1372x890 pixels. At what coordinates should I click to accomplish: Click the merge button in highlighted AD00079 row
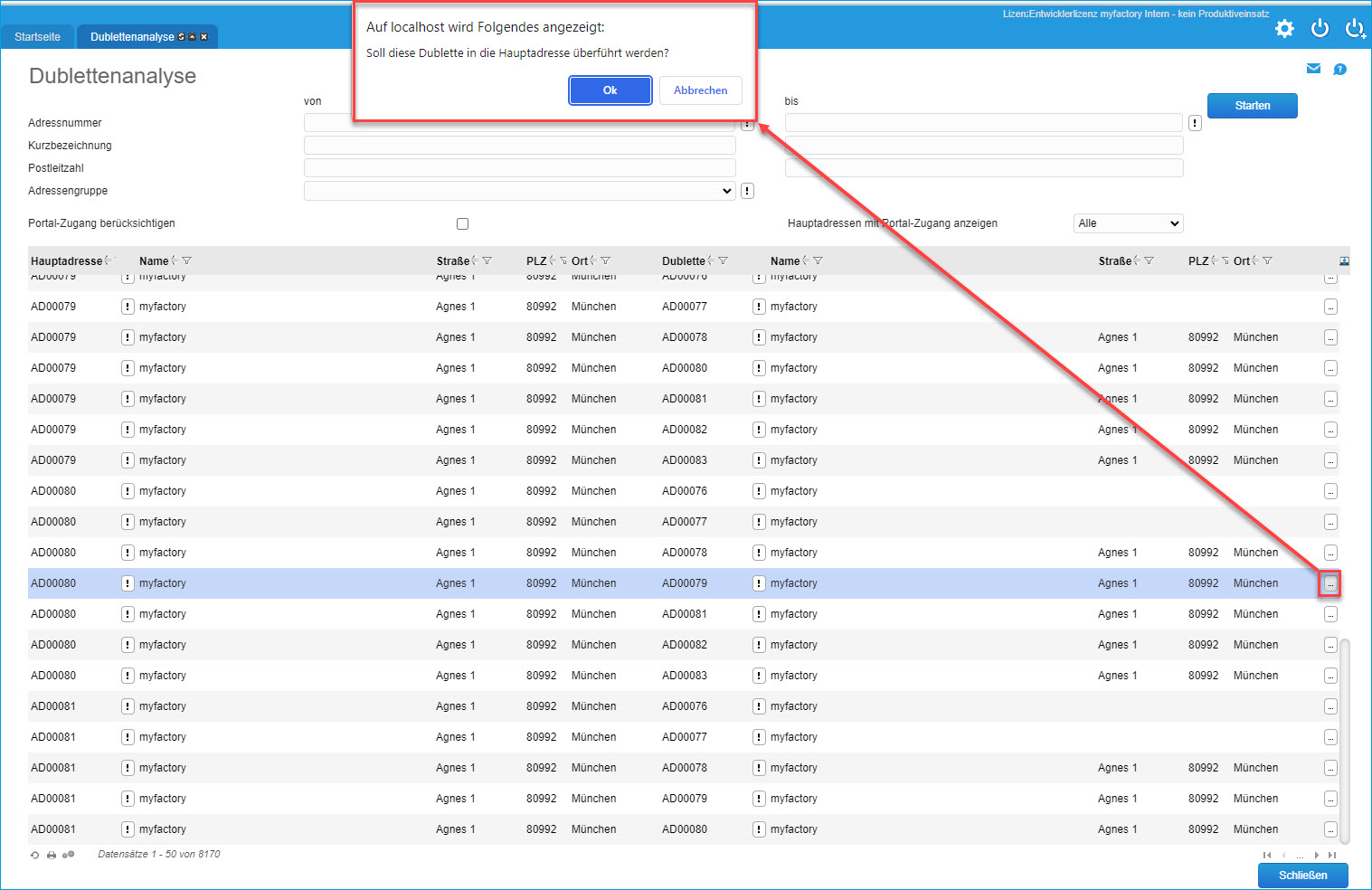tap(1329, 584)
